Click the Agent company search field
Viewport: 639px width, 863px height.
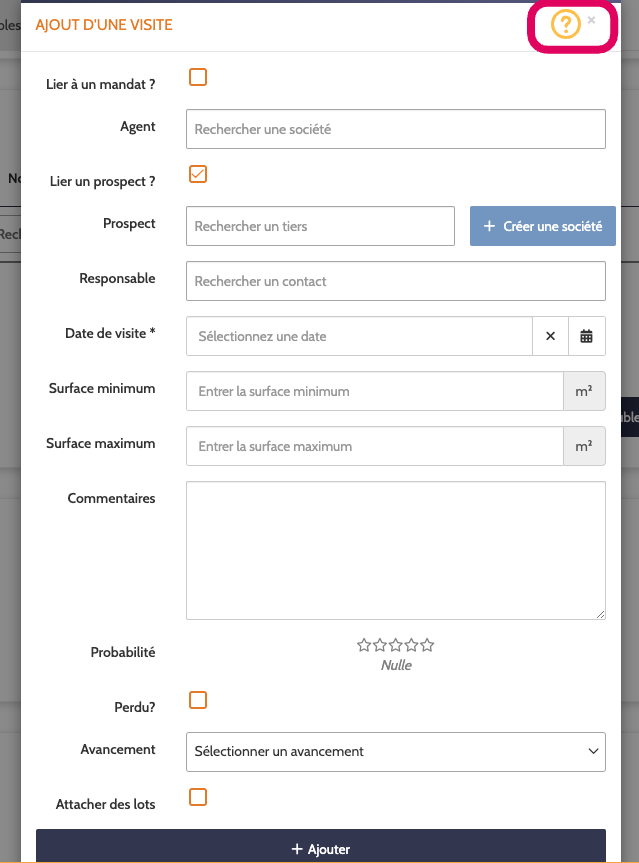(x=396, y=129)
